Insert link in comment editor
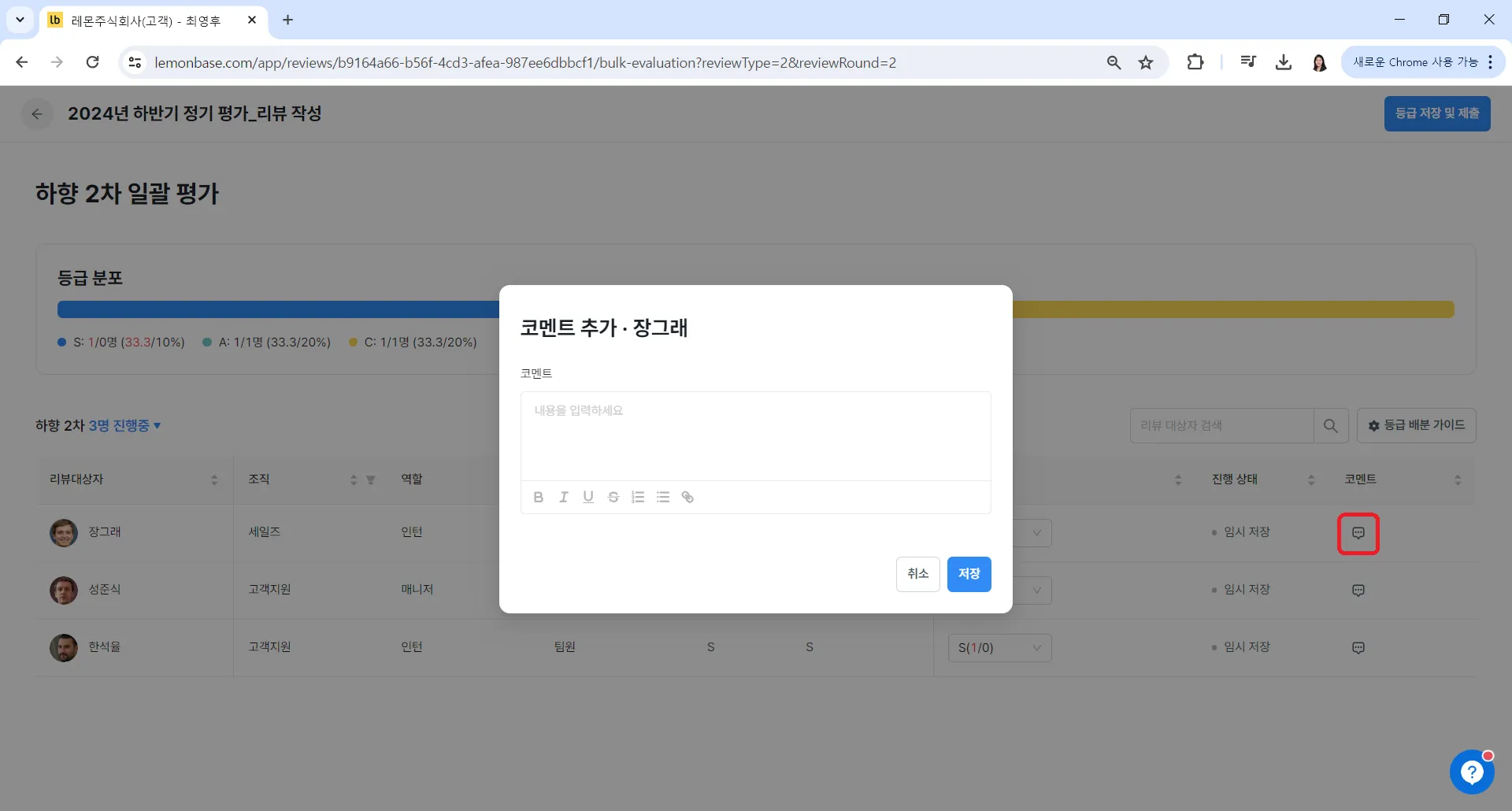This screenshot has height=811, width=1512. pyautogui.click(x=687, y=497)
